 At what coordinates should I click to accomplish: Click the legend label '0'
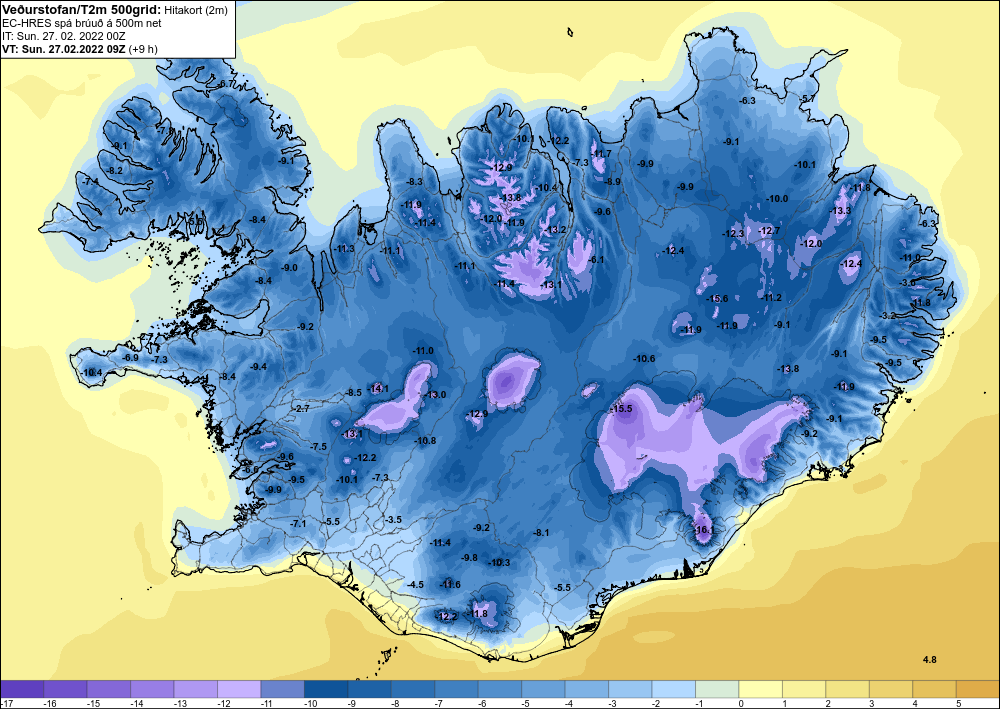pos(741,703)
